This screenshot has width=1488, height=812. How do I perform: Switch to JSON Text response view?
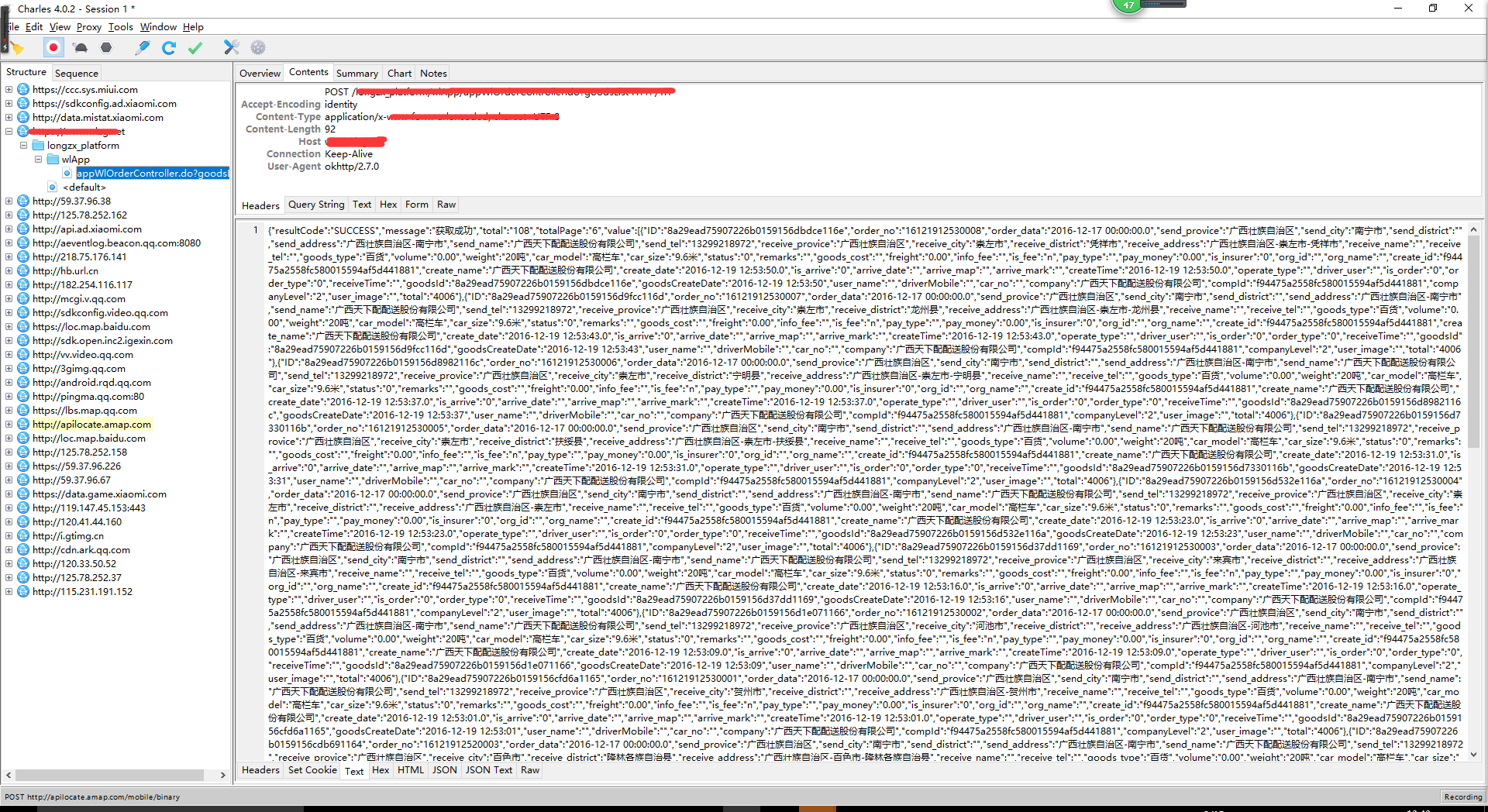488,770
